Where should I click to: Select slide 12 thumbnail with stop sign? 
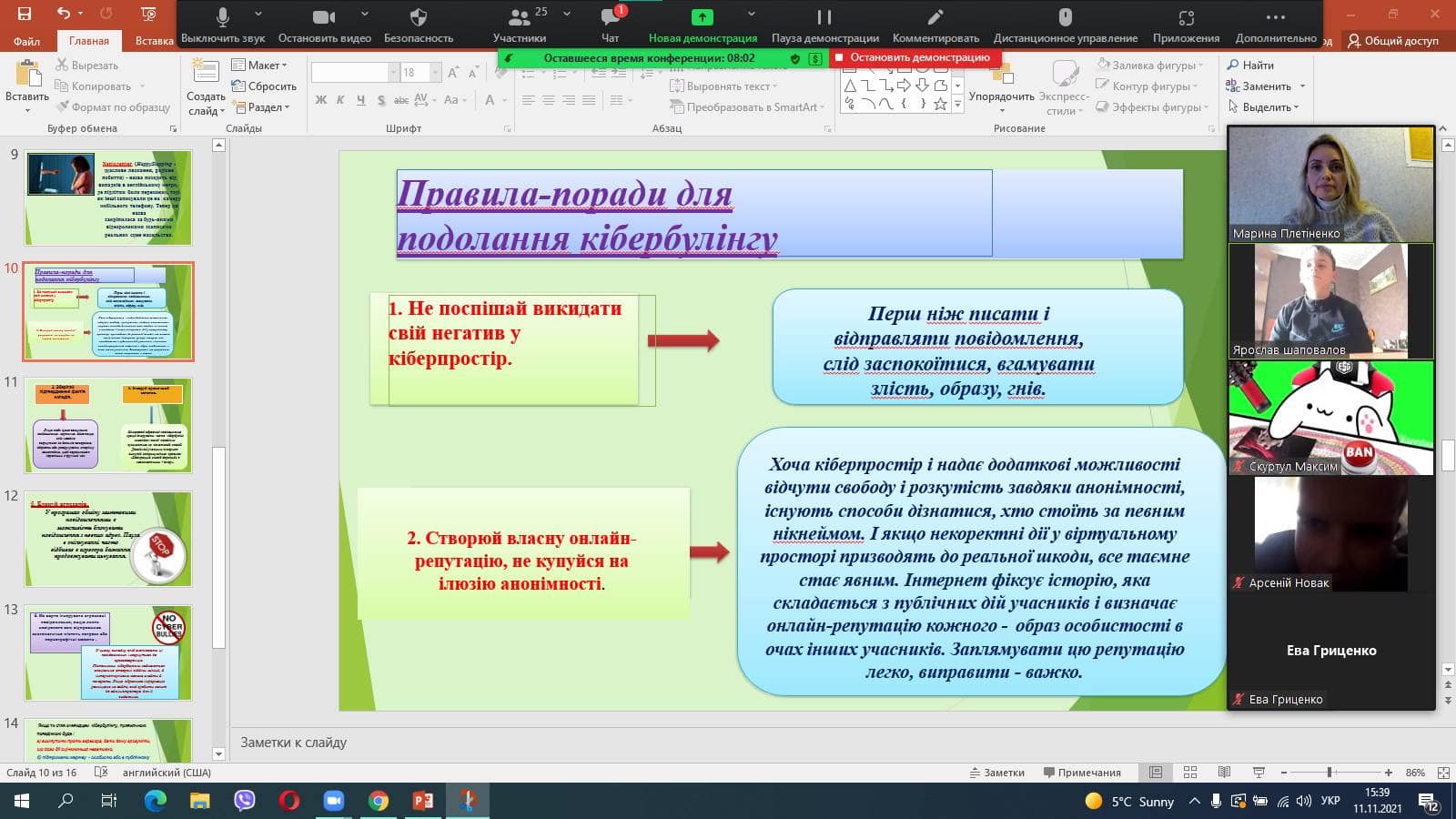tap(108, 539)
